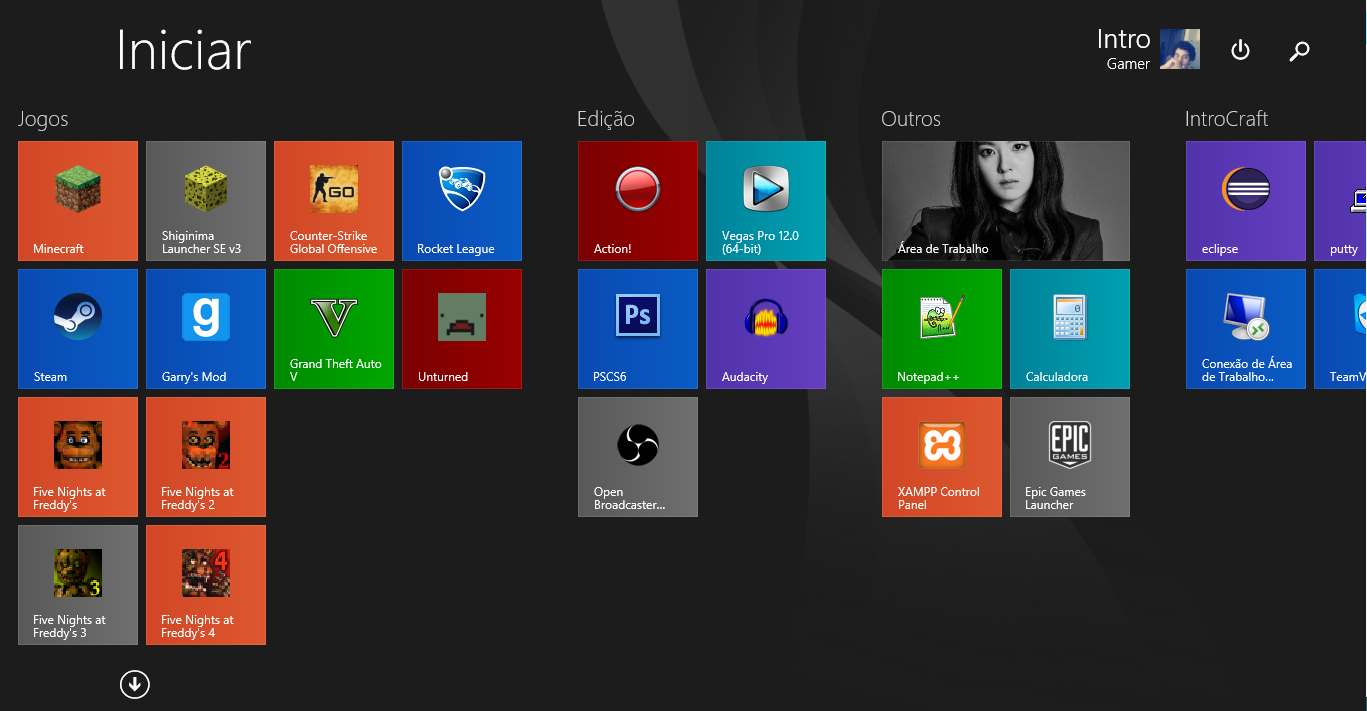Launch Notepad++
This screenshot has height=711, width=1367.
point(942,329)
